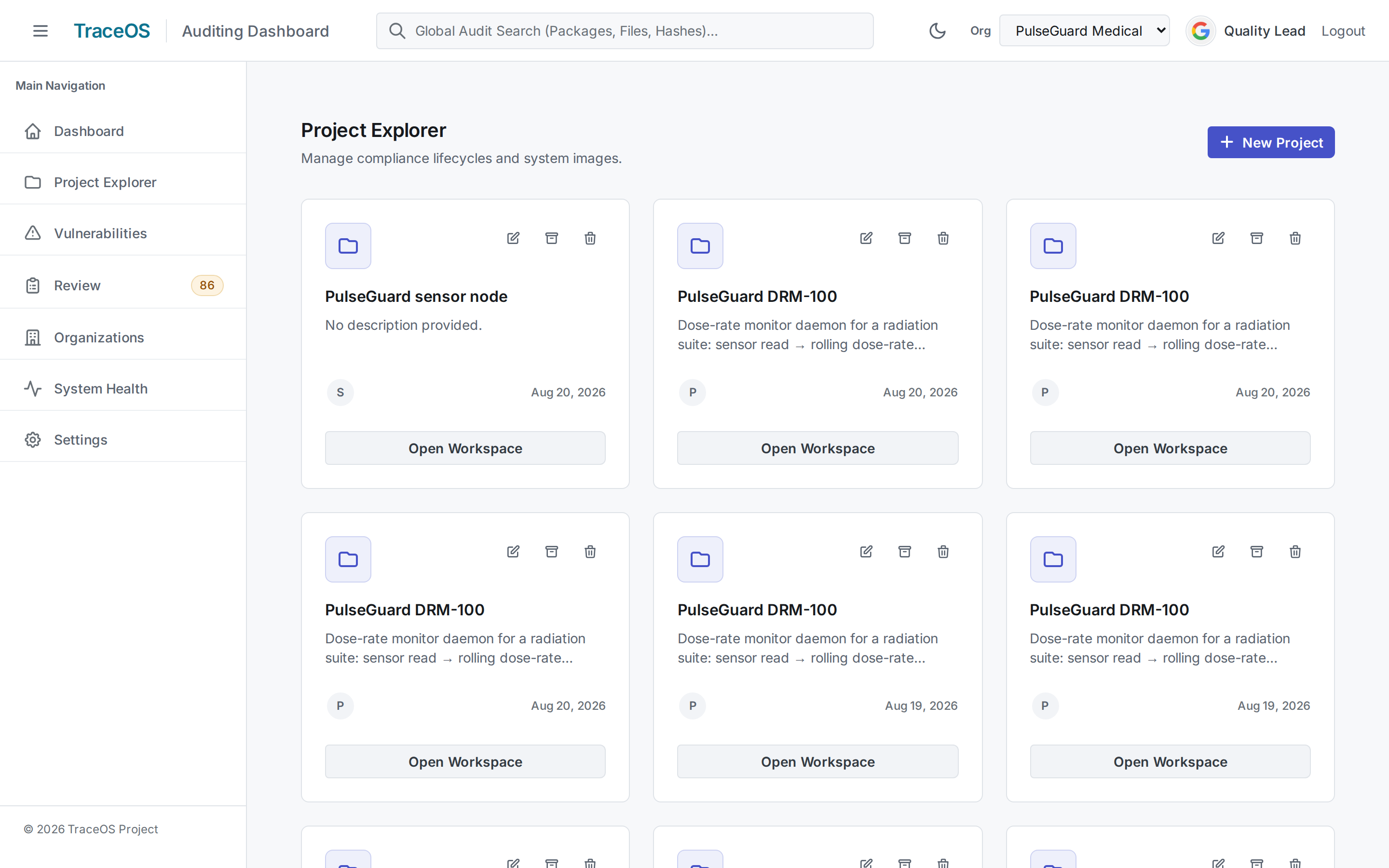Go to Dashboard in the main navigation
1389x868 pixels.
[x=123, y=132]
